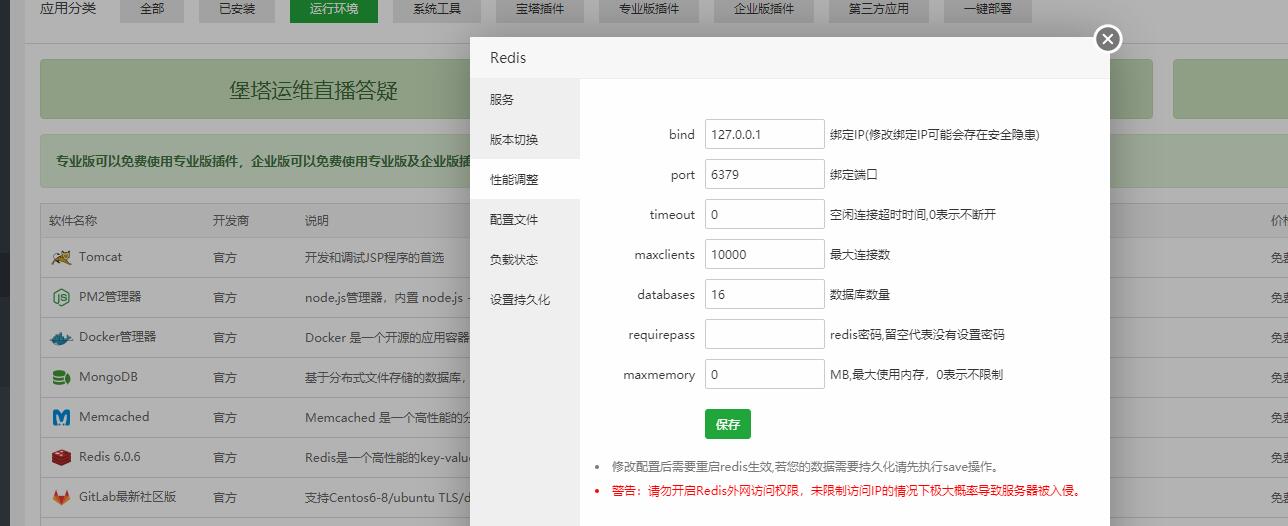This screenshot has width=1288, height=526.
Task: Click GitLab最新社区版 software name
Action: [128, 497]
